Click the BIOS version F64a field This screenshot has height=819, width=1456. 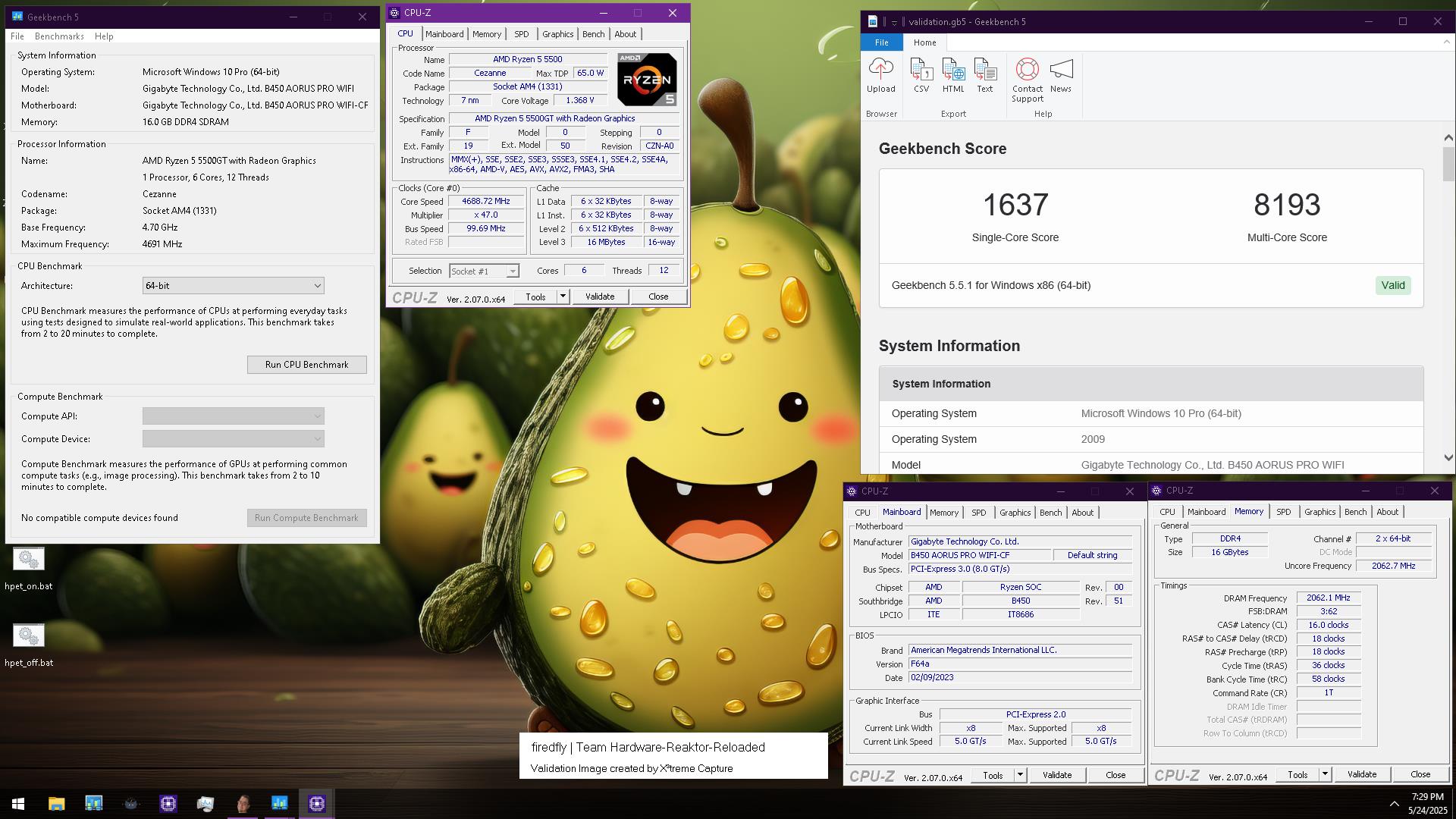(1021, 664)
